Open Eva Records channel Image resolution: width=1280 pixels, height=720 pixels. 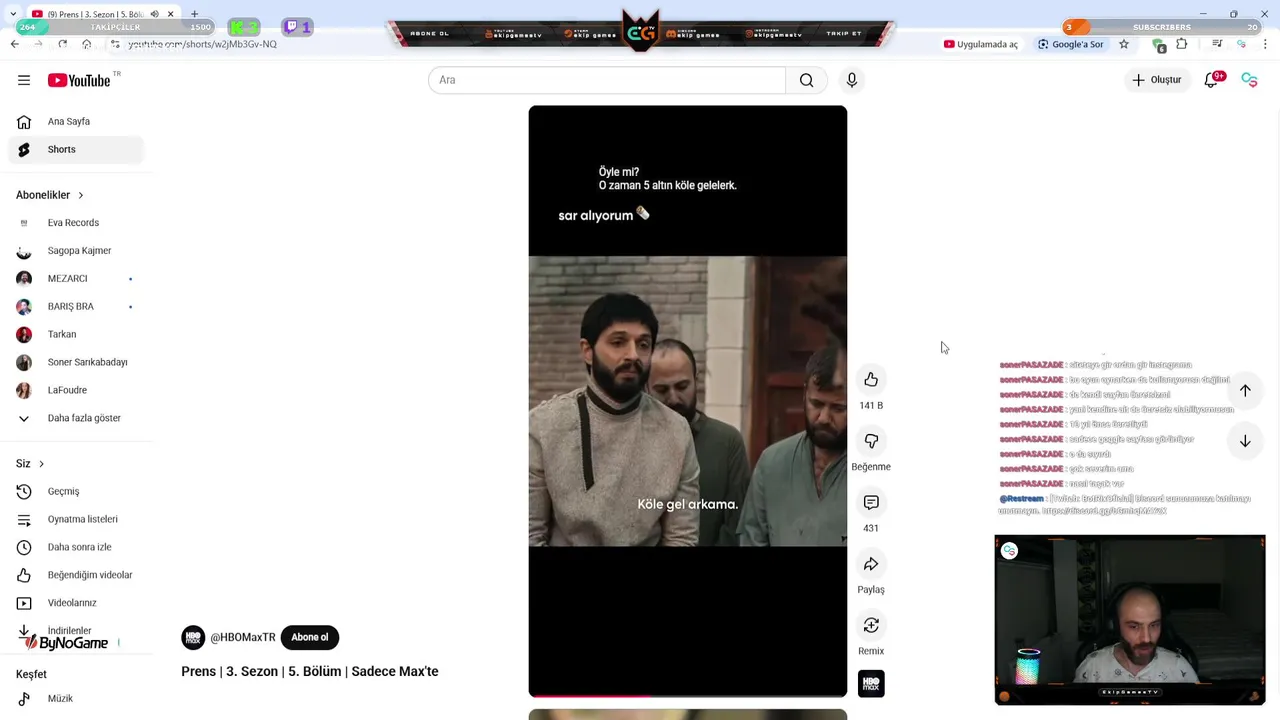point(76,223)
